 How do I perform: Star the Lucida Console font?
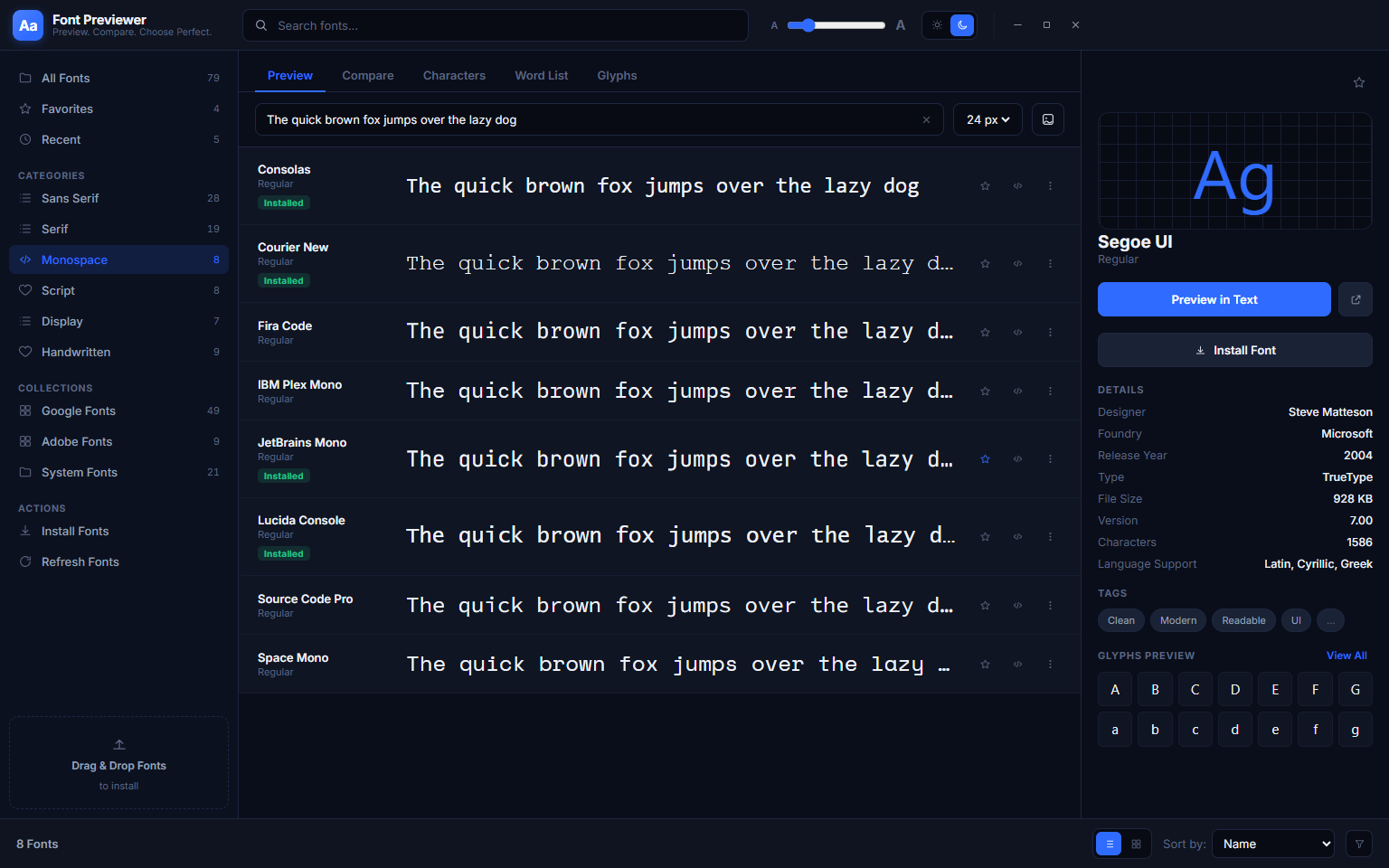point(985,537)
